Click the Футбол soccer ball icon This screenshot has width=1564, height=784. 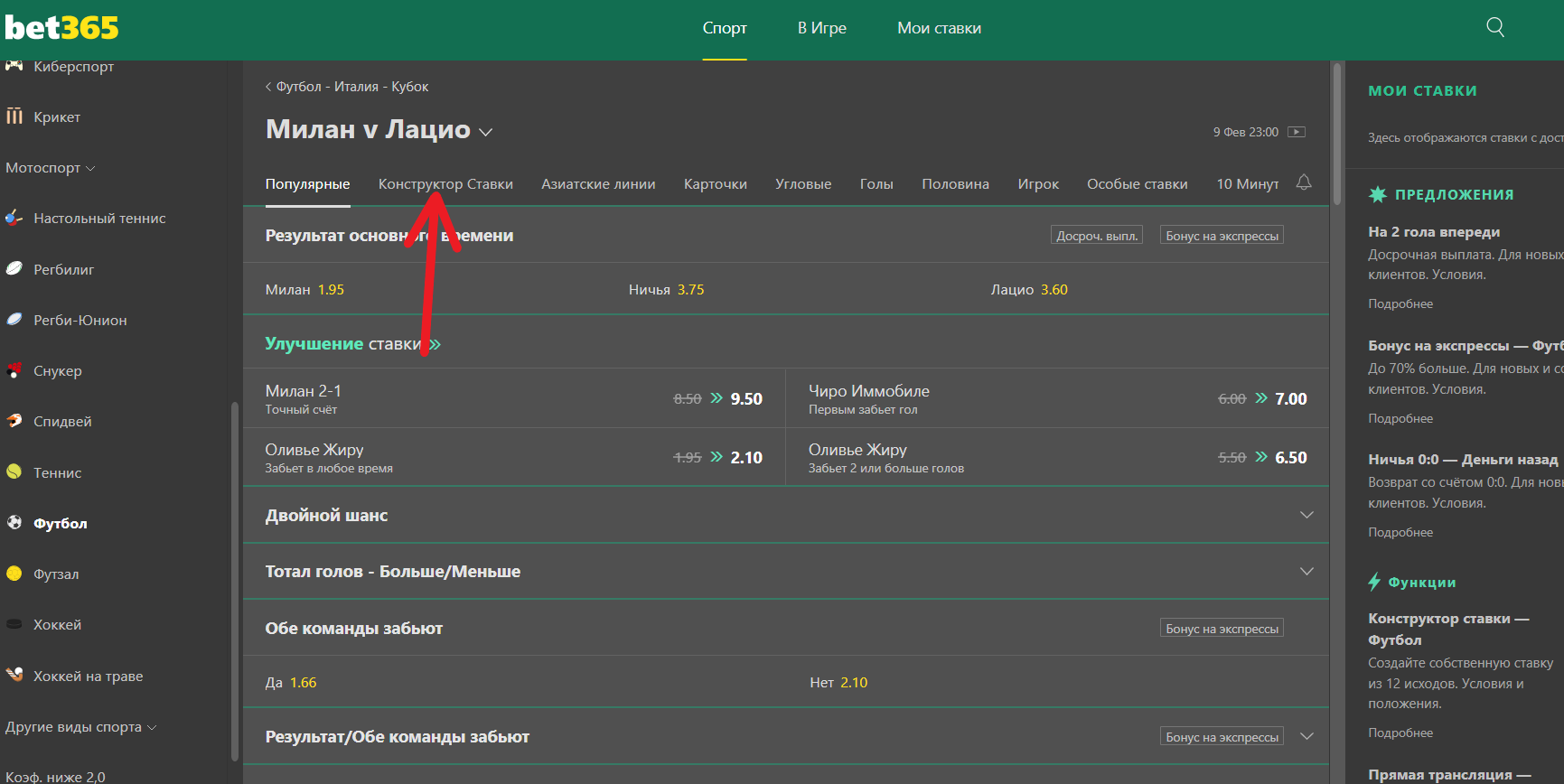pyautogui.click(x=14, y=522)
